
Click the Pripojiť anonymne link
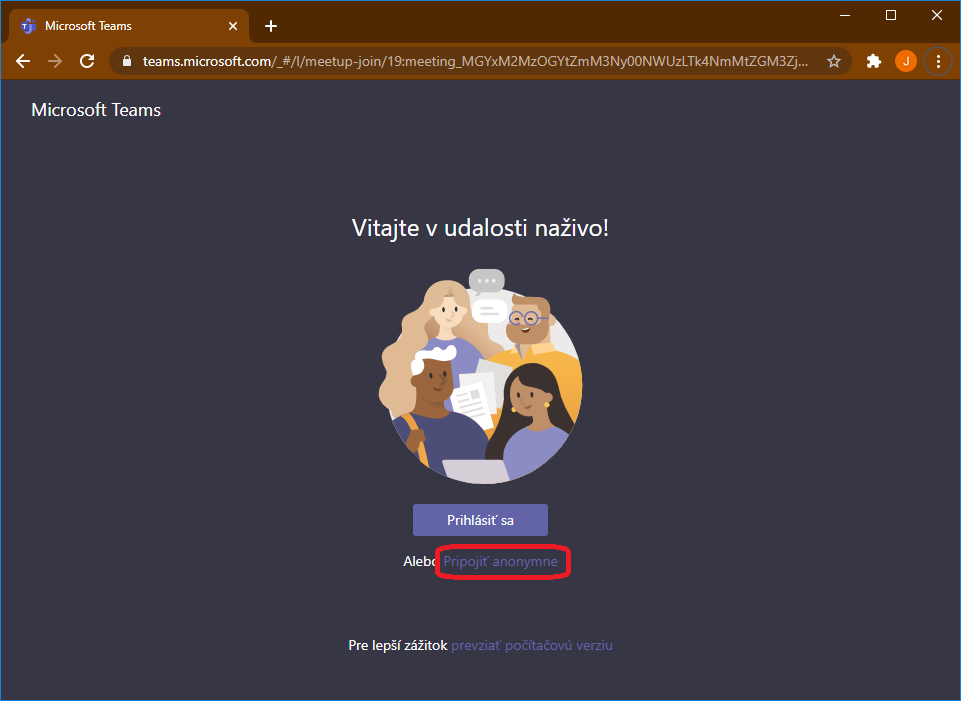point(501,562)
